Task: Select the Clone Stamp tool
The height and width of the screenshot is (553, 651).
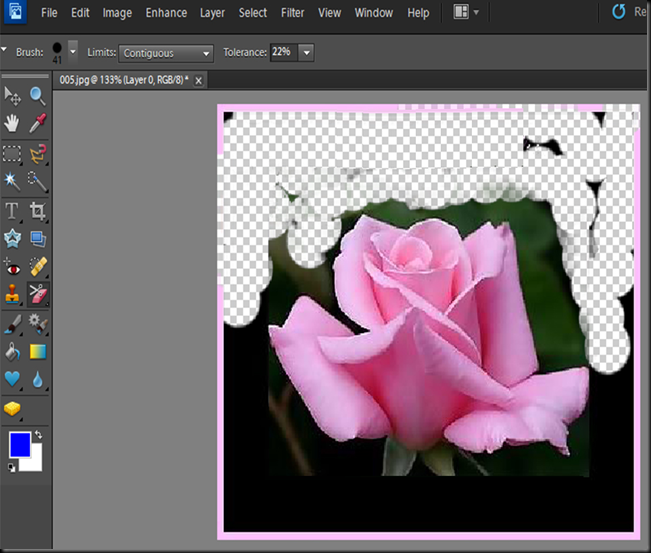Action: (12, 294)
